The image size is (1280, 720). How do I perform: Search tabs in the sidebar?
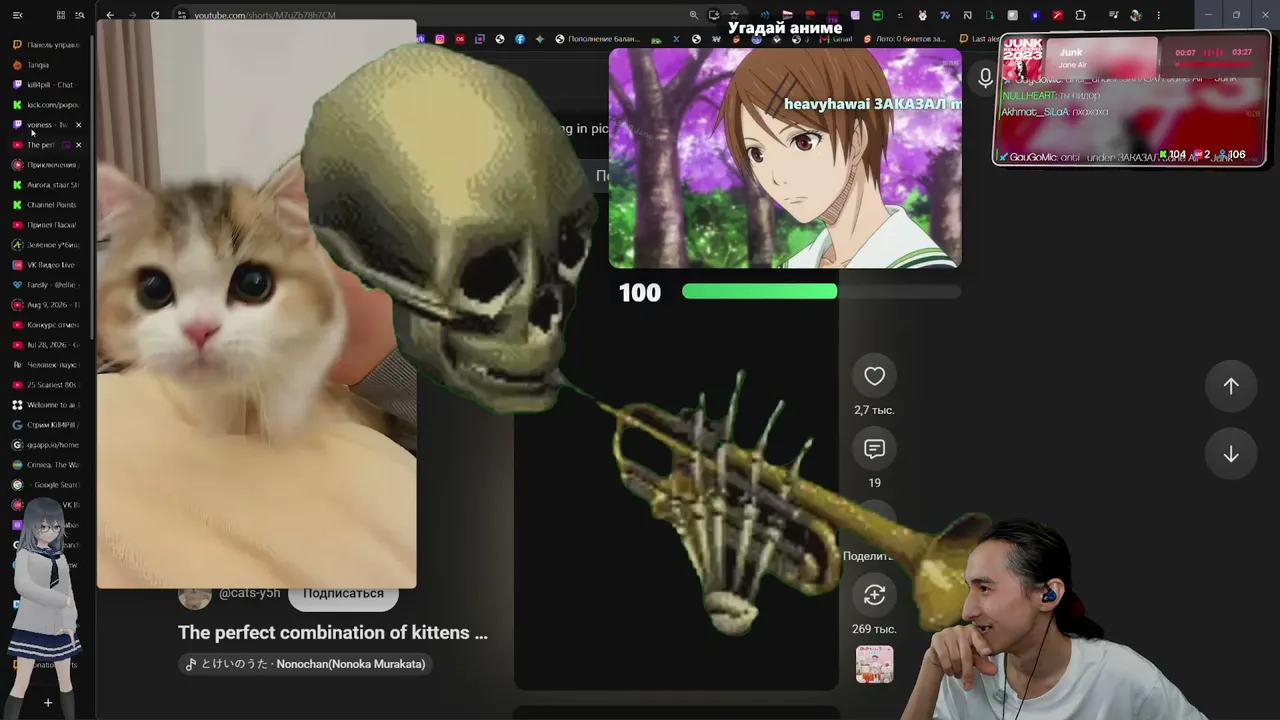click(80, 15)
